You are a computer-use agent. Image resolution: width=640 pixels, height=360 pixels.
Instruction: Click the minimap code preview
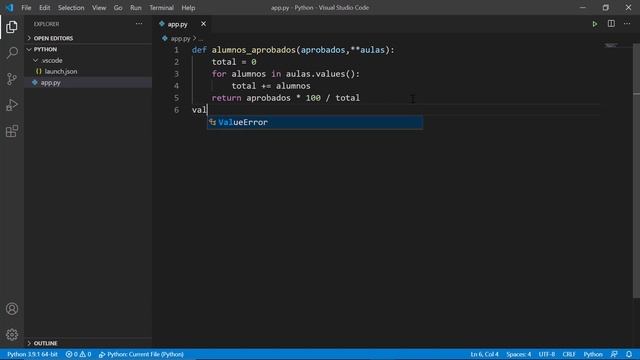(x=611, y=46)
